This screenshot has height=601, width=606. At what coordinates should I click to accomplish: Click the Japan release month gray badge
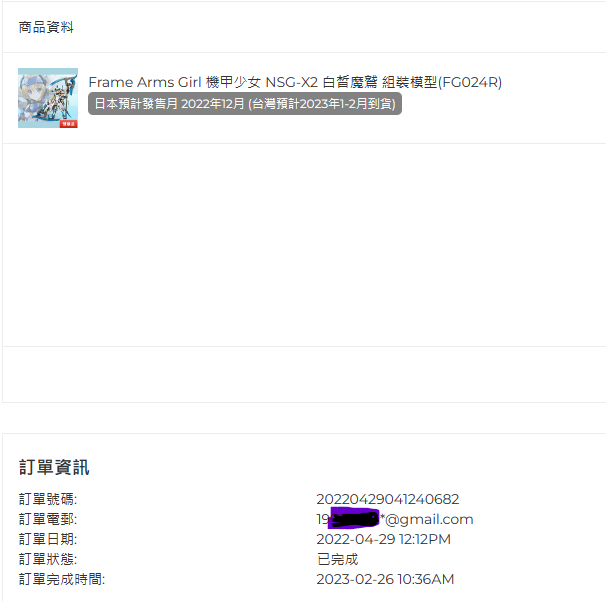click(245, 104)
